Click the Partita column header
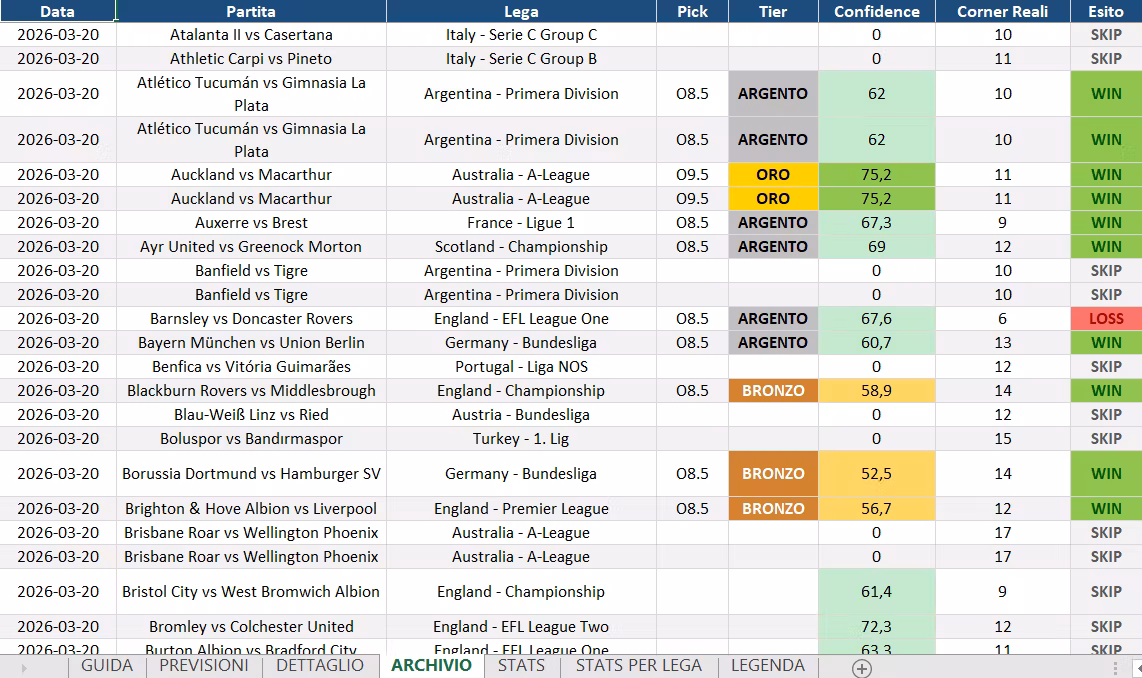This screenshot has height=678, width=1142. (x=251, y=11)
